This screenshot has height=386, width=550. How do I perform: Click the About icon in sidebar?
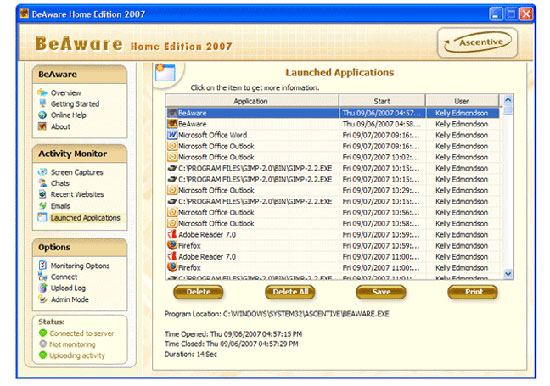(x=42, y=126)
